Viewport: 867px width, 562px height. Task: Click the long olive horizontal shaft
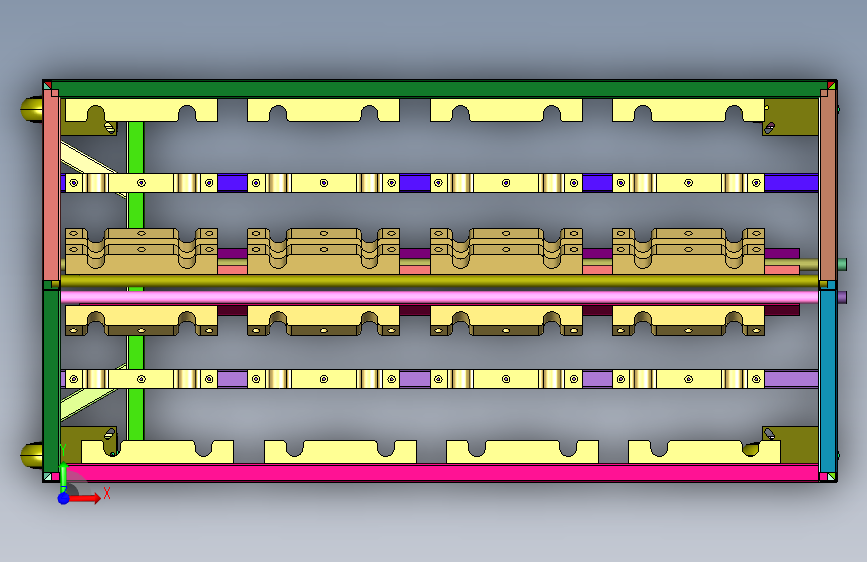coord(440,283)
